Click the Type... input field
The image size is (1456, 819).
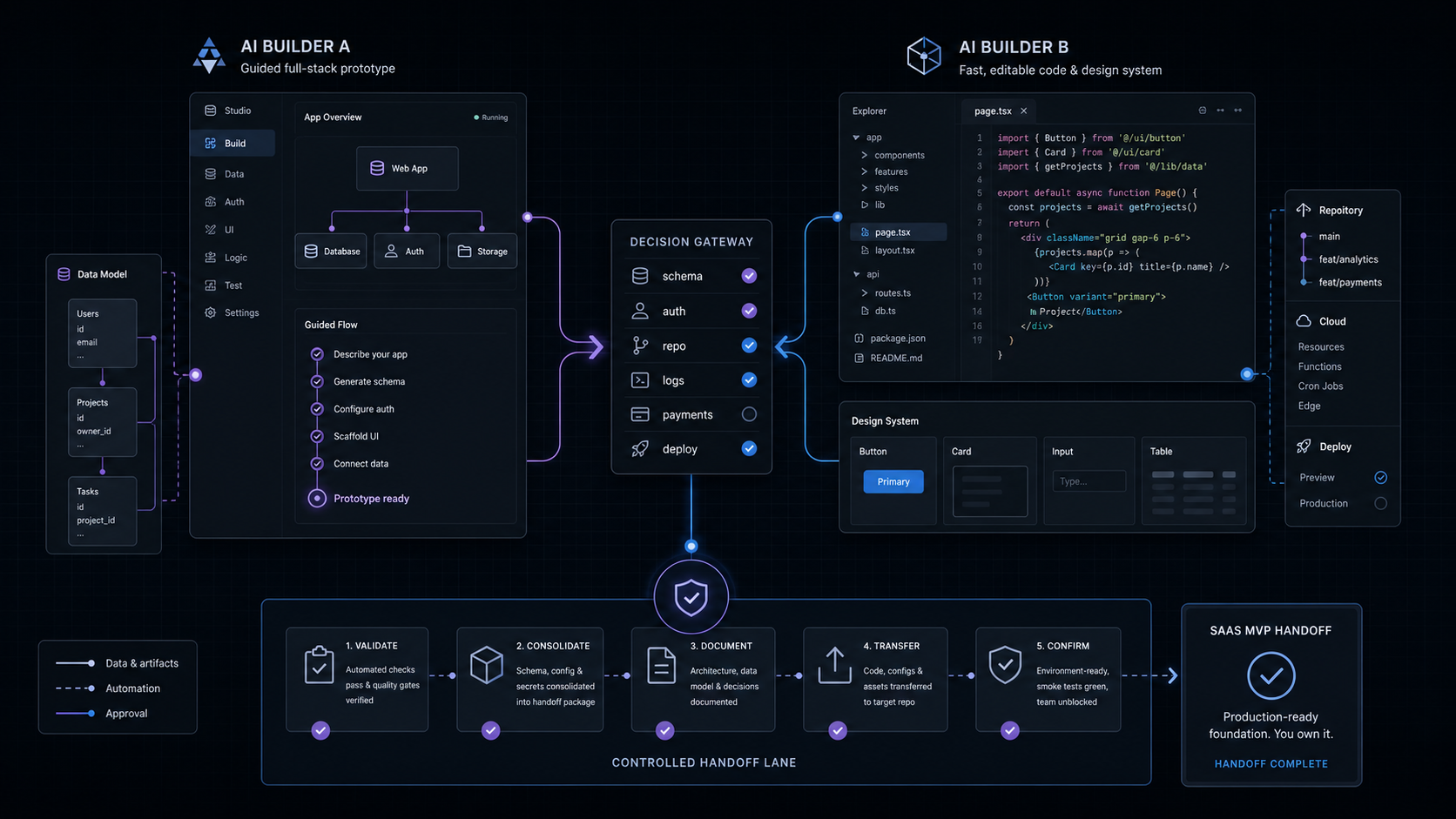(1089, 481)
